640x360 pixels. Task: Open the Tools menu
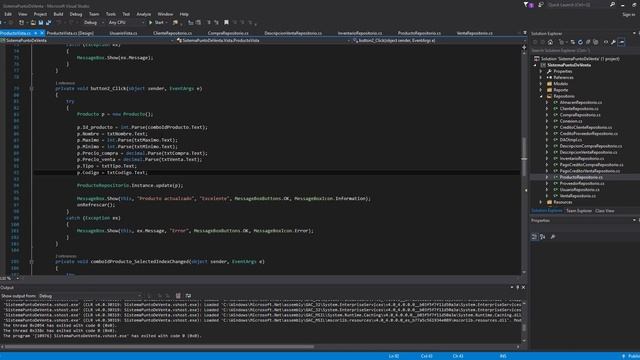[111, 14]
